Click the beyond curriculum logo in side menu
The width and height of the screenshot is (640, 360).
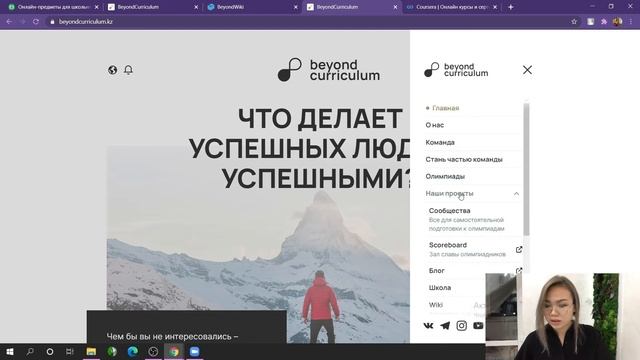click(x=456, y=70)
